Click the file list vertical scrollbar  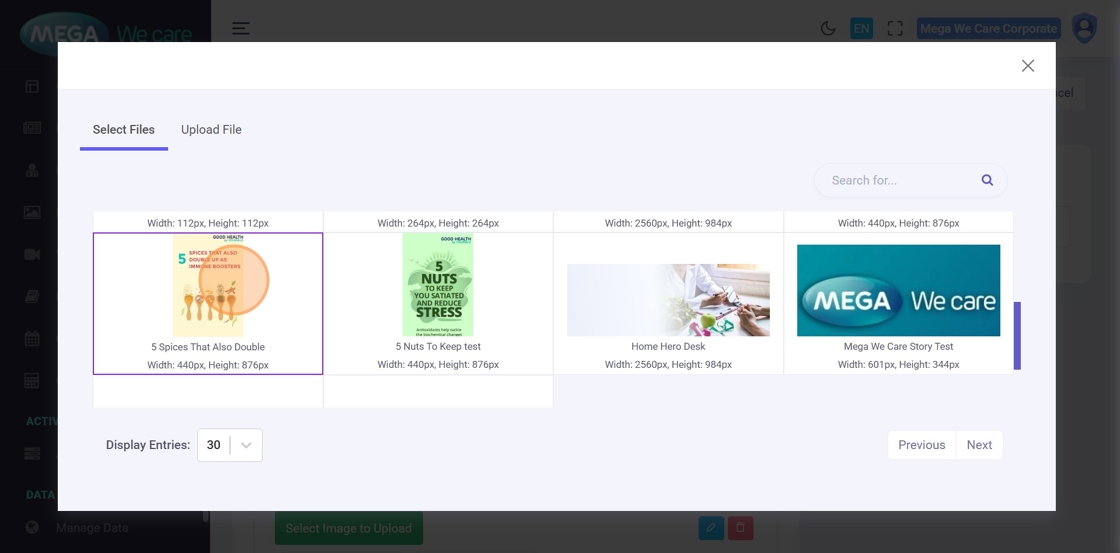(1017, 336)
